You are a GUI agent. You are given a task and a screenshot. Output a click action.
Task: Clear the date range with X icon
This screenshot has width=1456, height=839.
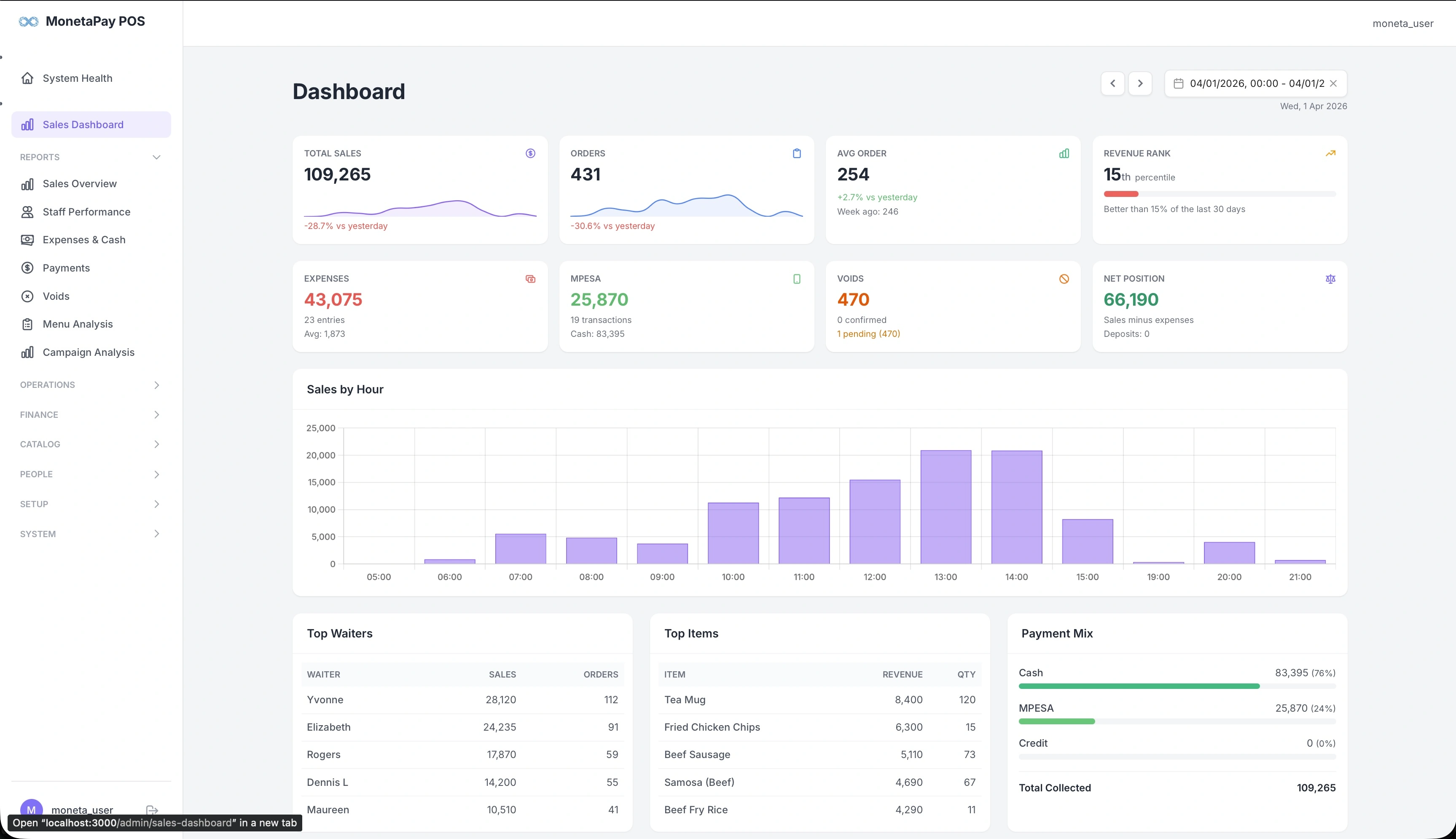tap(1333, 83)
